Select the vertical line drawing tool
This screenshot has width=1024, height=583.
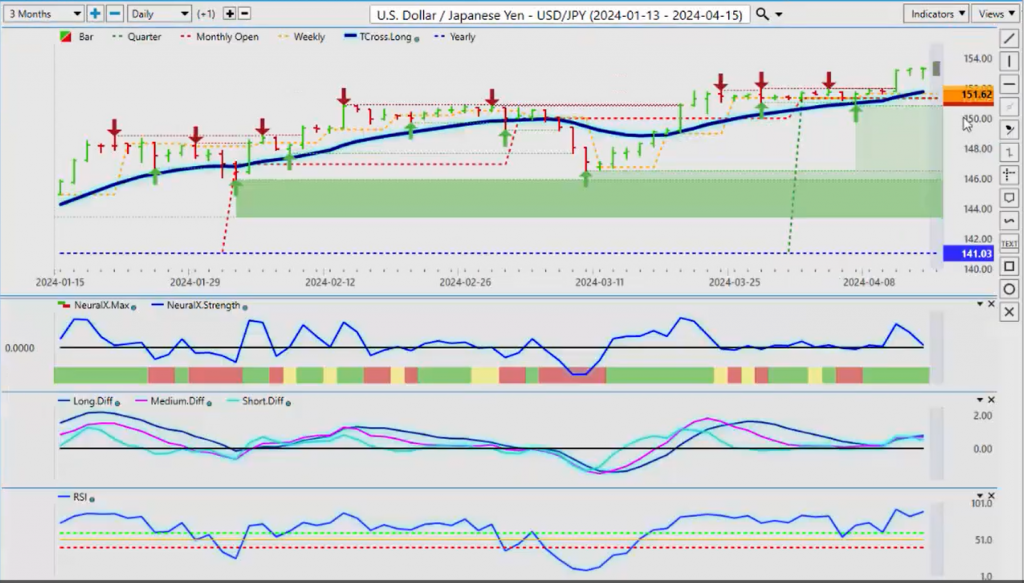click(1009, 61)
